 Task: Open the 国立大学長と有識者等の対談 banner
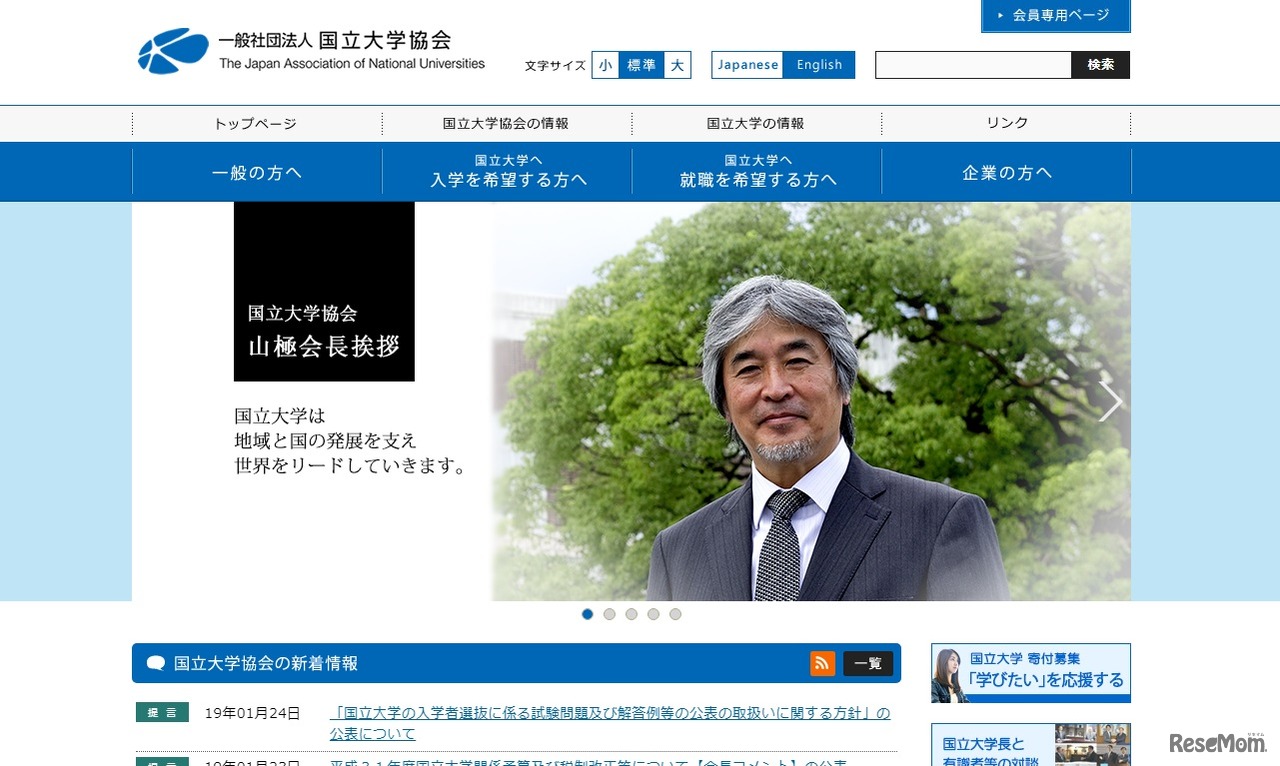[1031, 744]
